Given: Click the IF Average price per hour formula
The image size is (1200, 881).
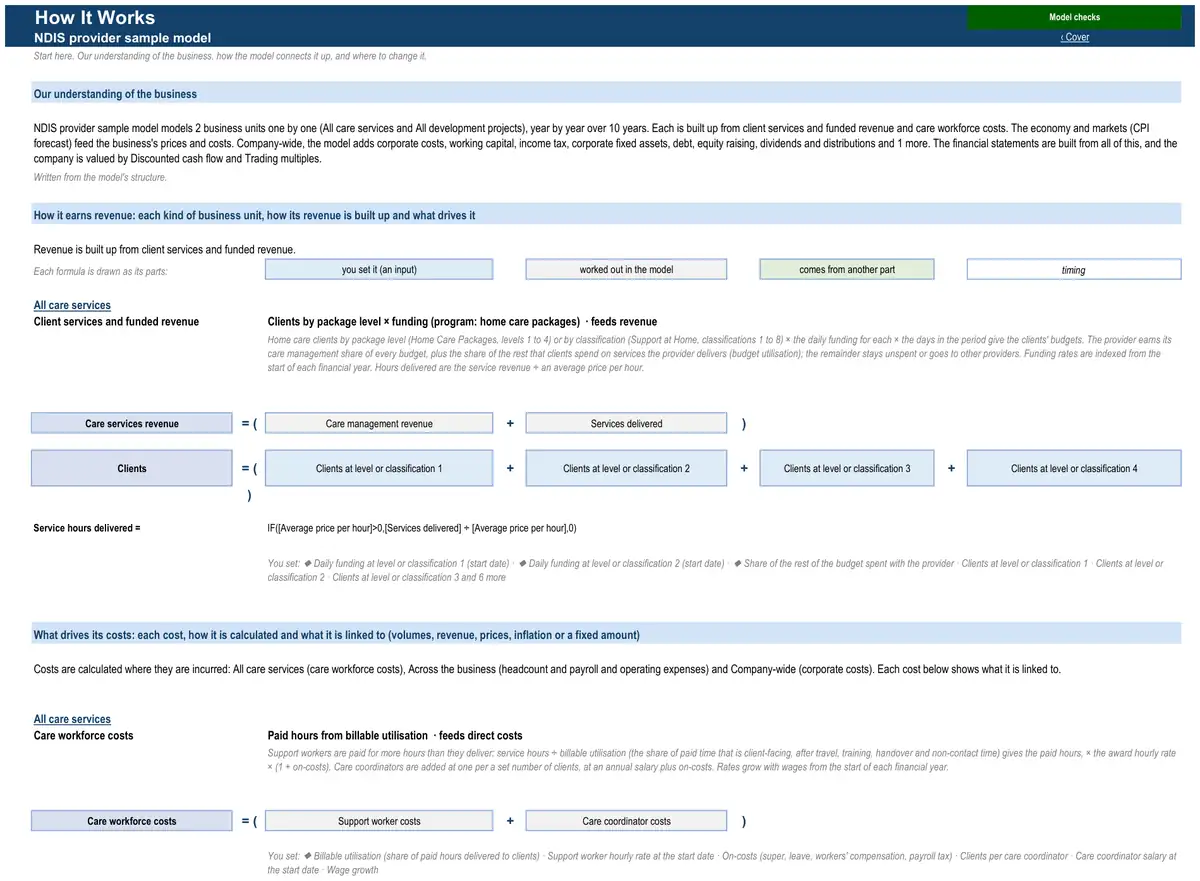Looking at the screenshot, I should pyautogui.click(x=422, y=528).
